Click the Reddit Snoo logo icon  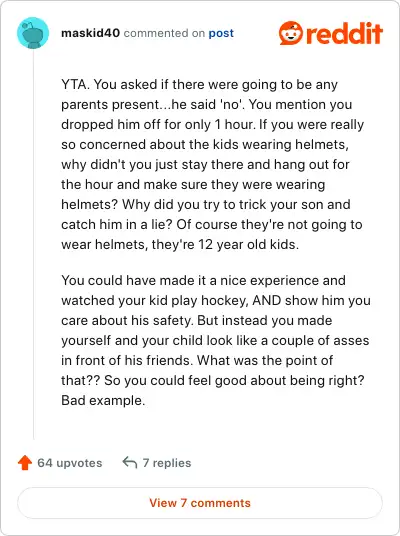tap(291, 33)
